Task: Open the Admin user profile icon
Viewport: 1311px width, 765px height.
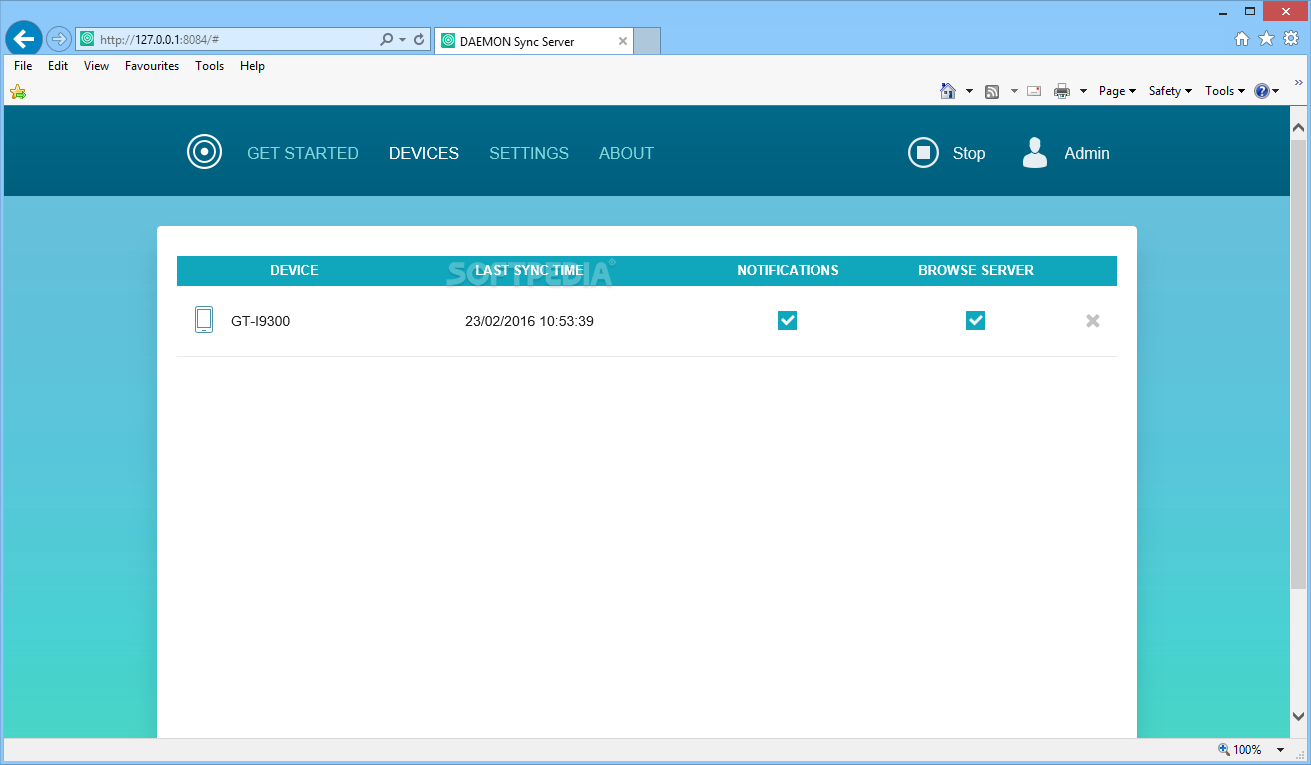Action: (1035, 153)
